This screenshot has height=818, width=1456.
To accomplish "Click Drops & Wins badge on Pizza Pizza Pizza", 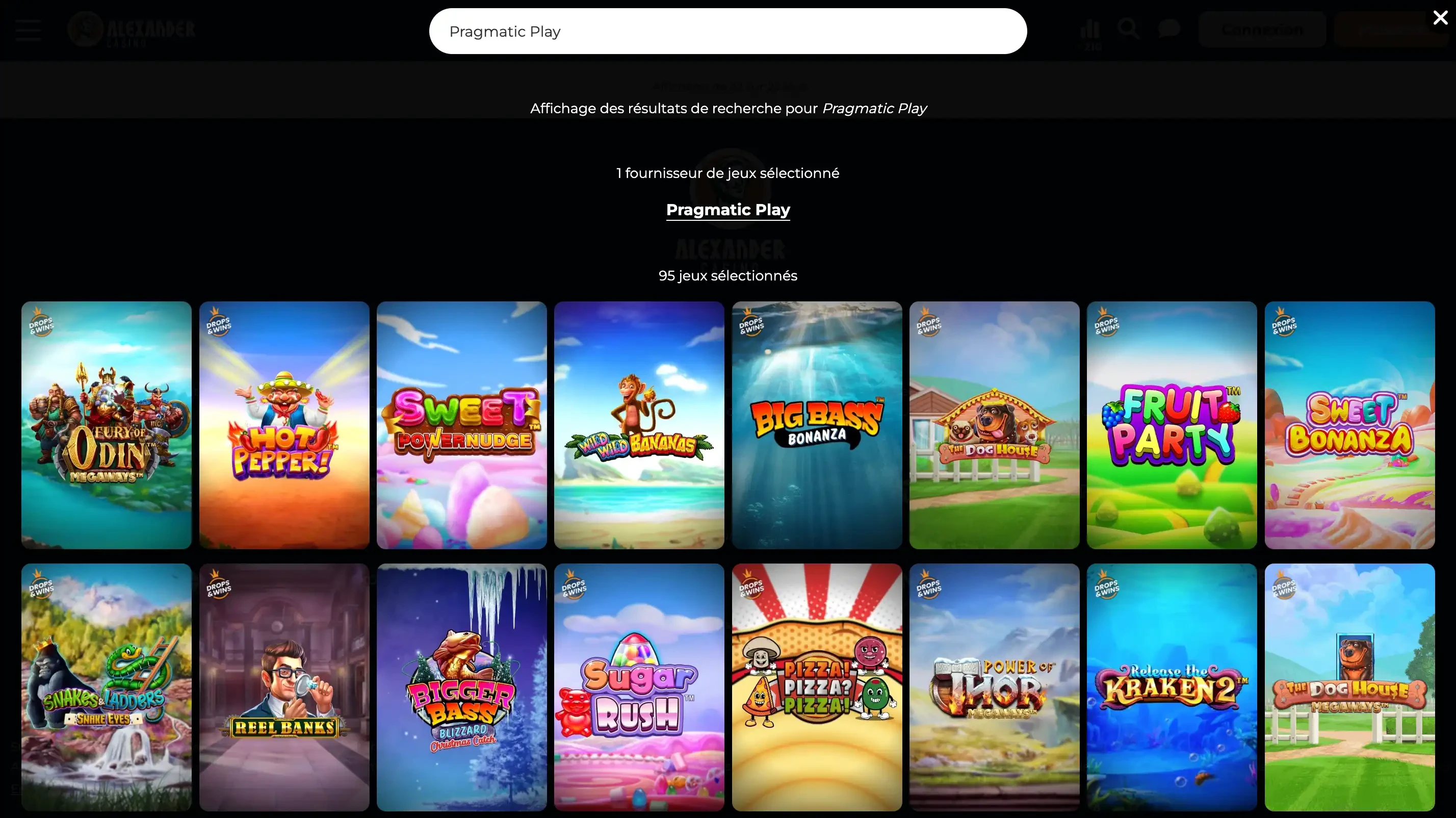I will (752, 584).
